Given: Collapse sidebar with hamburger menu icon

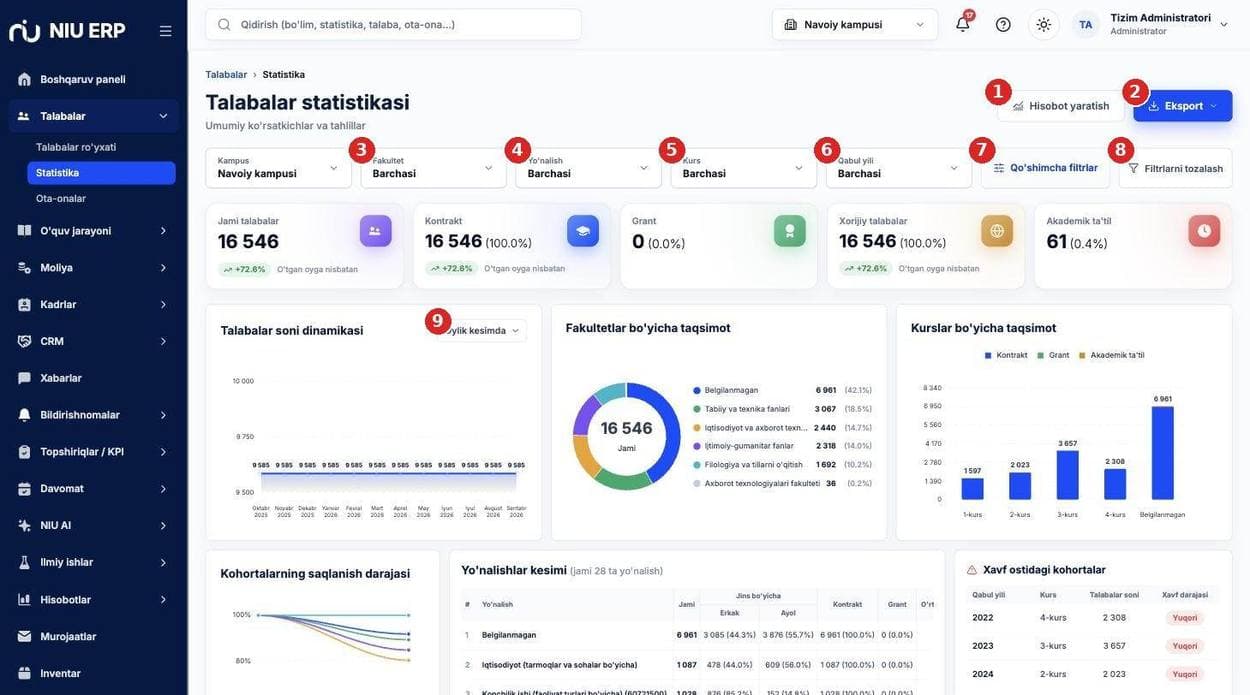Looking at the screenshot, I should (165, 31).
